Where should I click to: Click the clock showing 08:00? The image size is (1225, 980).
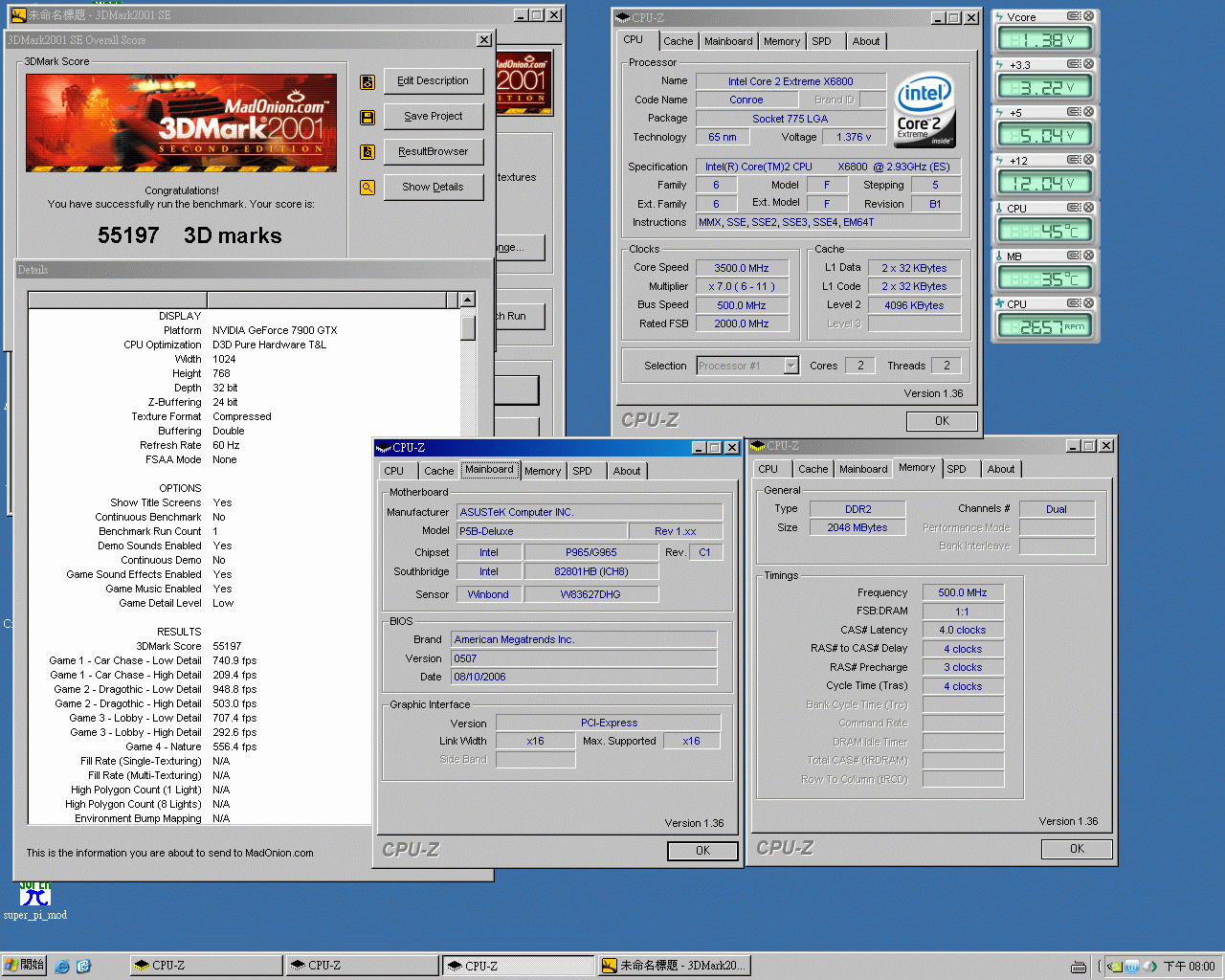coord(1189,967)
